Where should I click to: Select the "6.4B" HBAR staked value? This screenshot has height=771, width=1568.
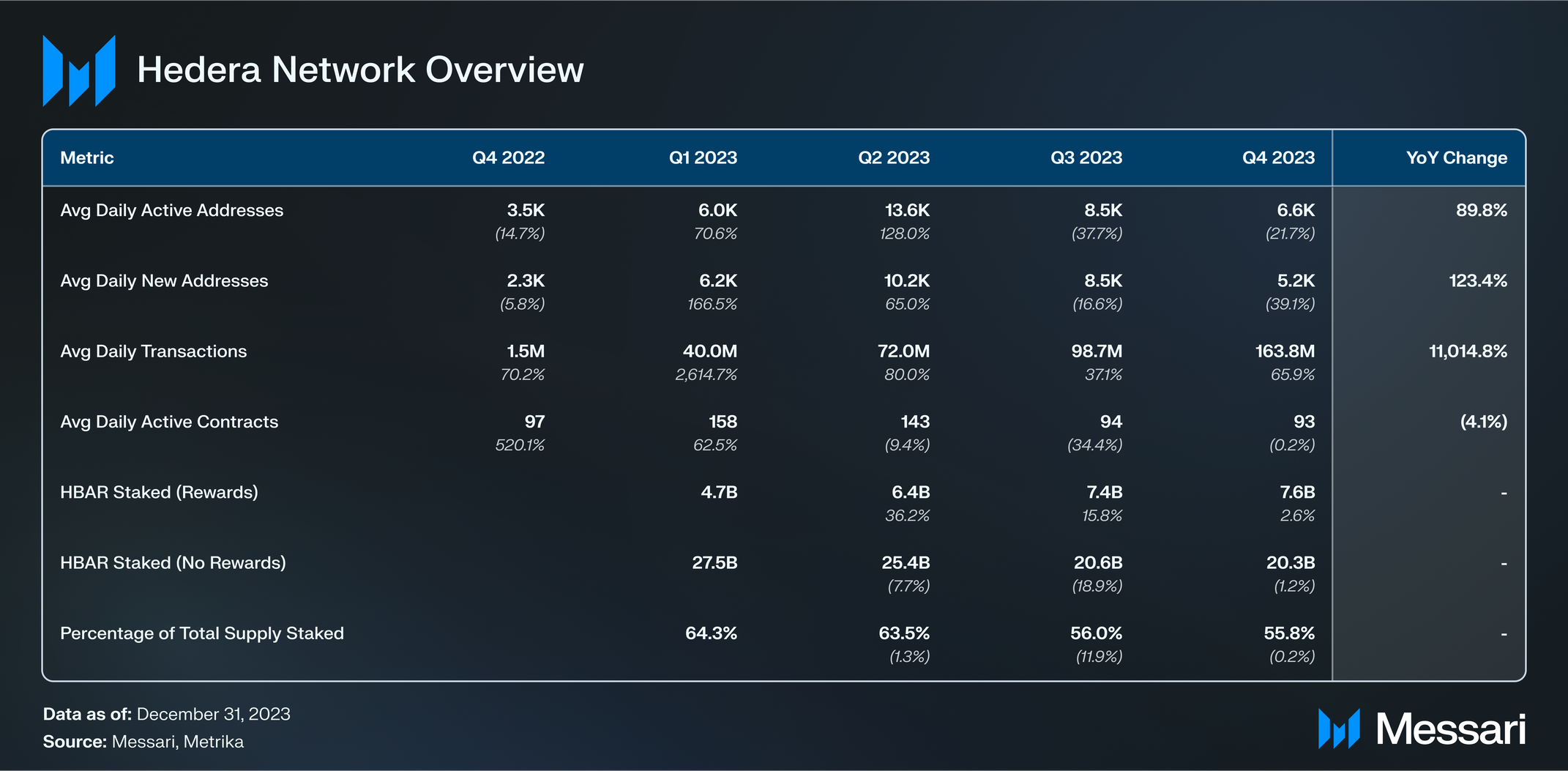click(x=911, y=493)
